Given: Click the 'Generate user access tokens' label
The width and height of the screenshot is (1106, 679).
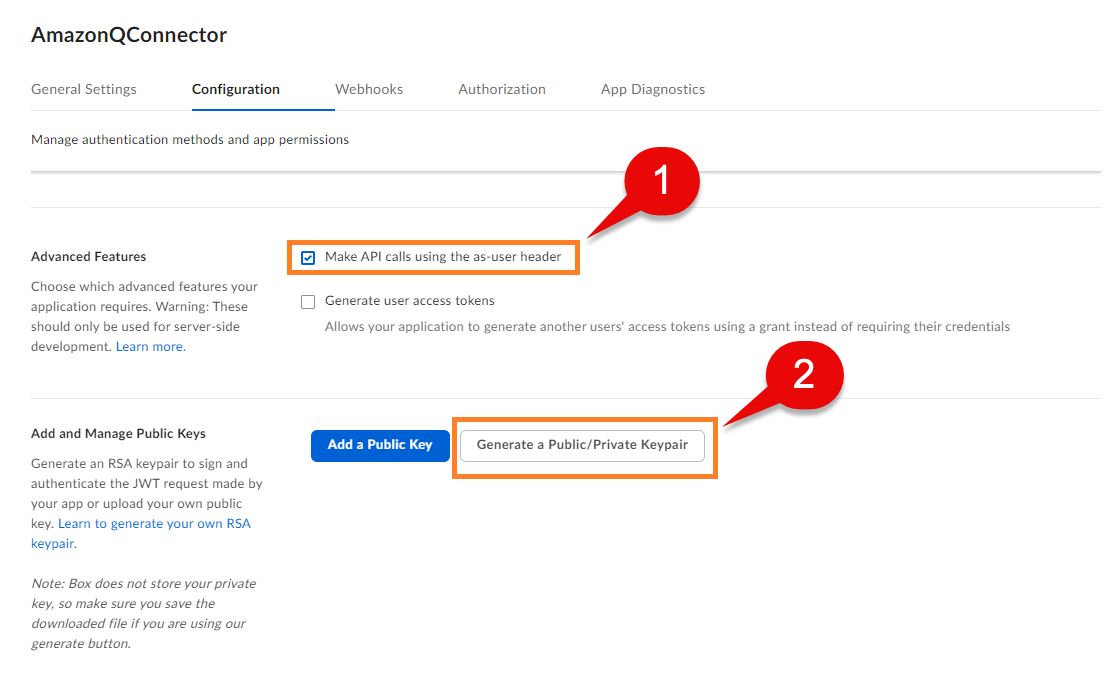Looking at the screenshot, I should (410, 301).
